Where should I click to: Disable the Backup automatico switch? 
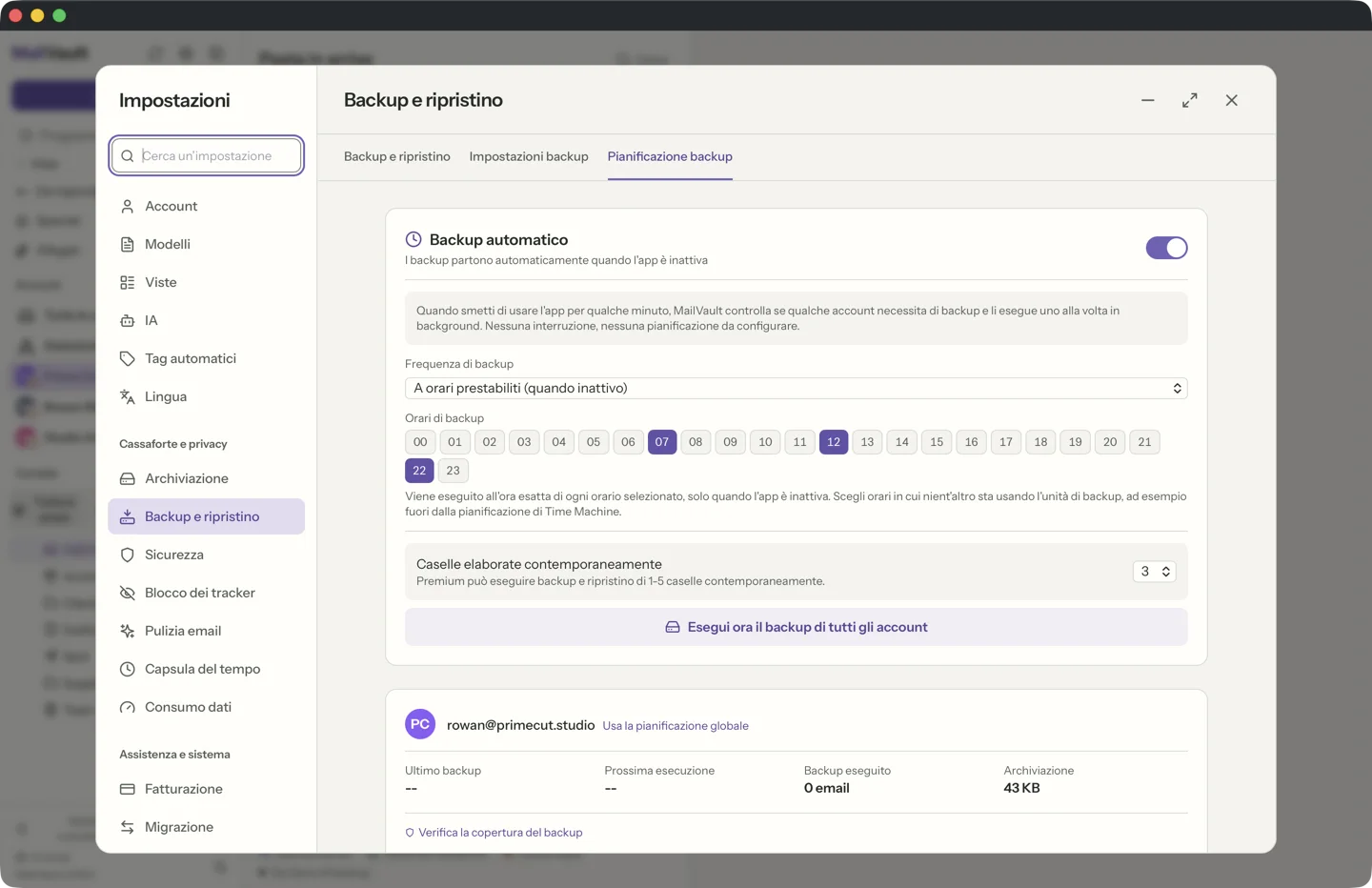(x=1166, y=248)
